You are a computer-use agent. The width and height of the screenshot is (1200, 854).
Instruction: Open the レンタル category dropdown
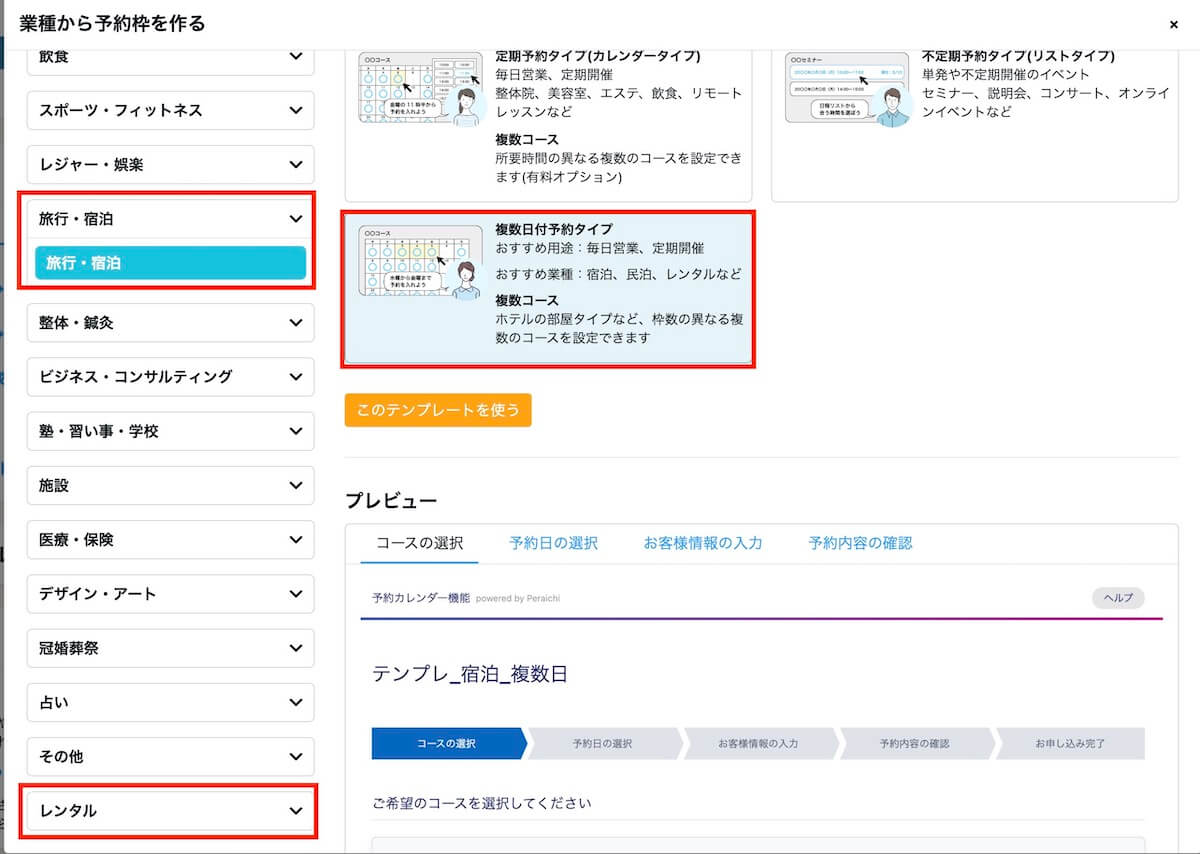click(170, 811)
